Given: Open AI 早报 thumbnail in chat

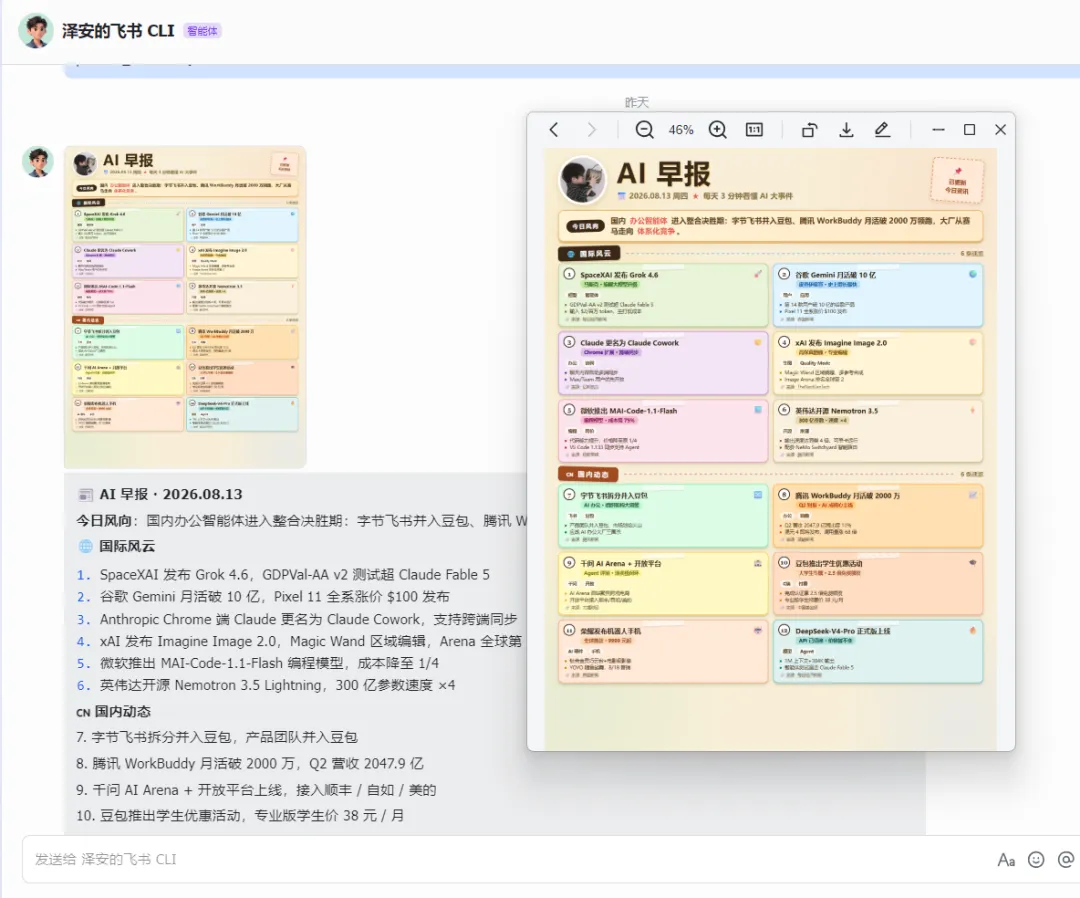Looking at the screenshot, I should pyautogui.click(x=185, y=307).
